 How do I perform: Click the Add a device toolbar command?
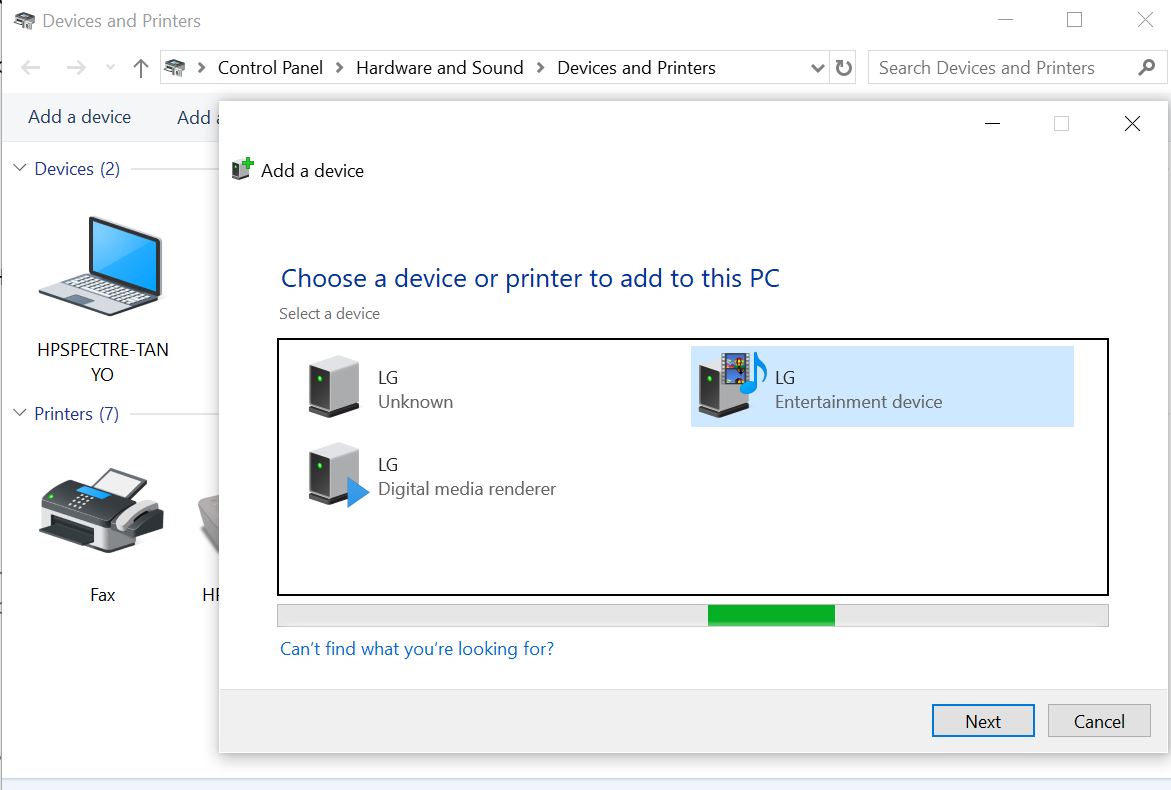pyautogui.click(x=78, y=117)
